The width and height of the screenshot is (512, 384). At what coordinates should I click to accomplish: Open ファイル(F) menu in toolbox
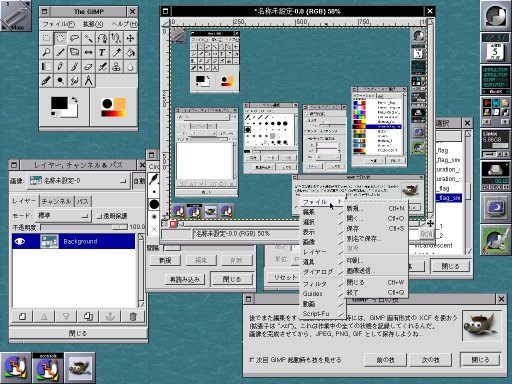(x=59, y=24)
